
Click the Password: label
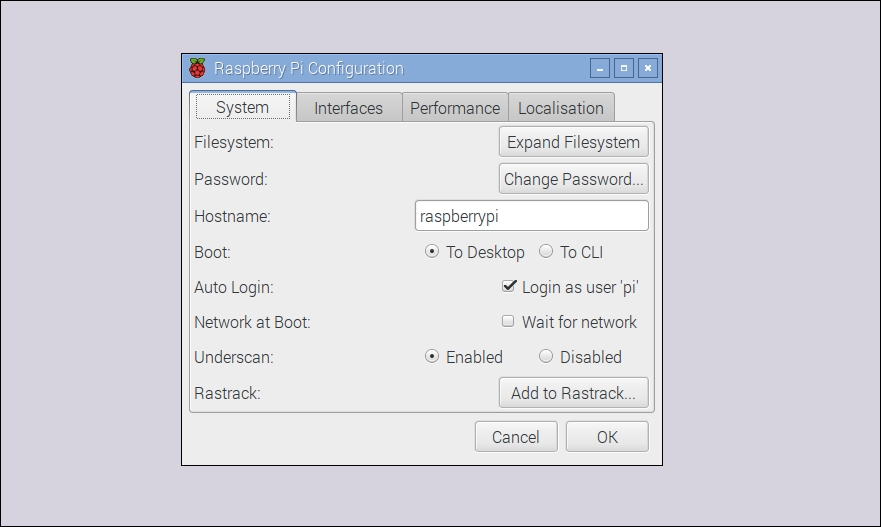pyautogui.click(x=231, y=179)
